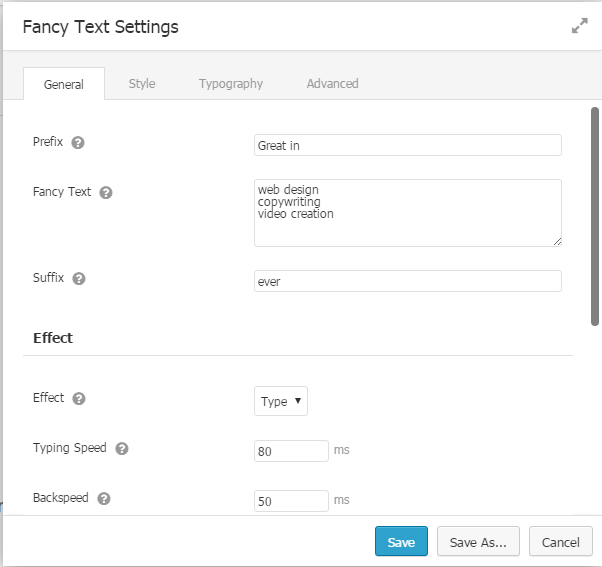Click help icon next to Prefix
This screenshot has width=602, height=567.
pyautogui.click(x=78, y=142)
